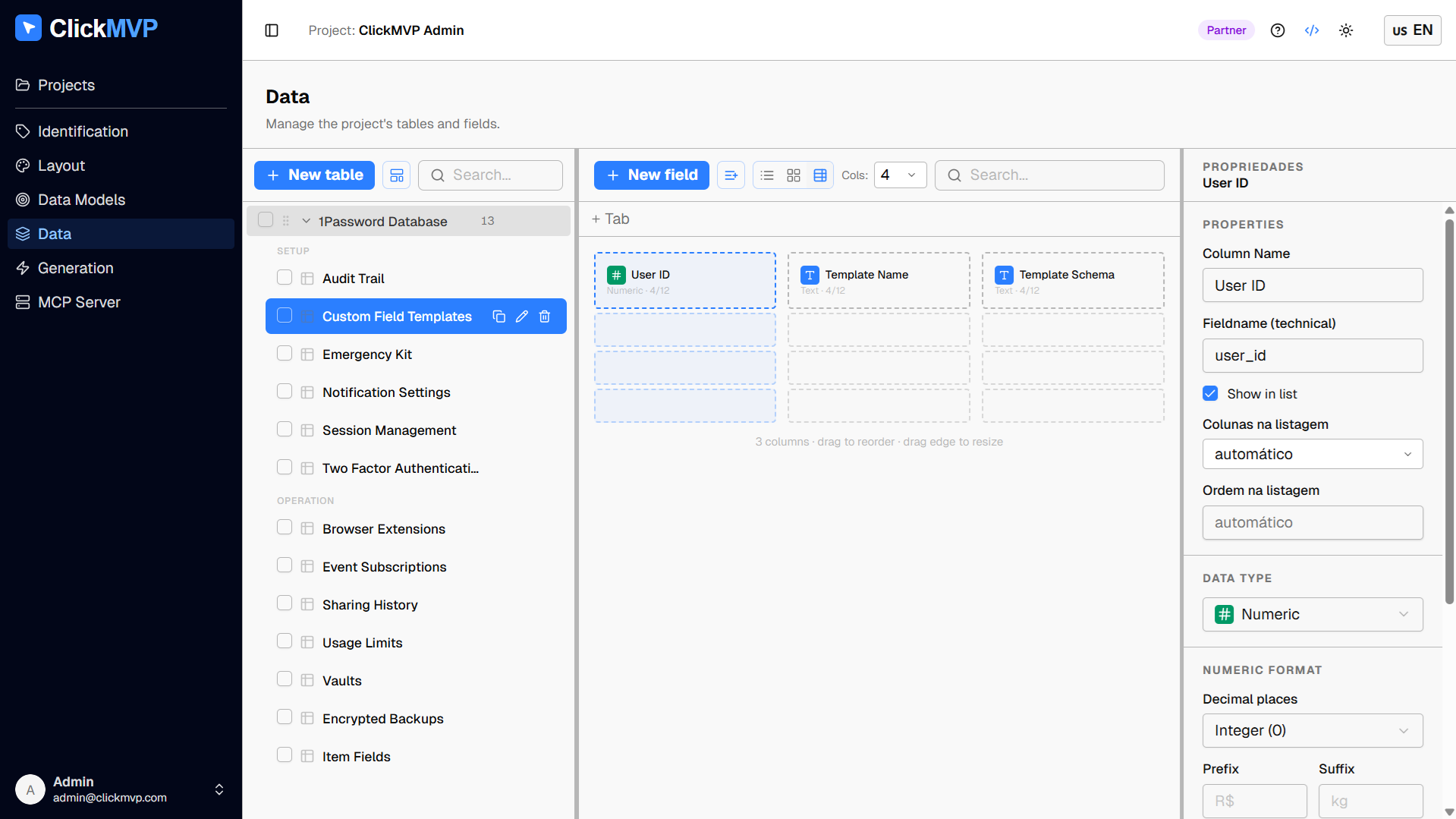Screen dimensions: 1456x819
Task: Check the Usage Limits checkbox
Action: 285,641
